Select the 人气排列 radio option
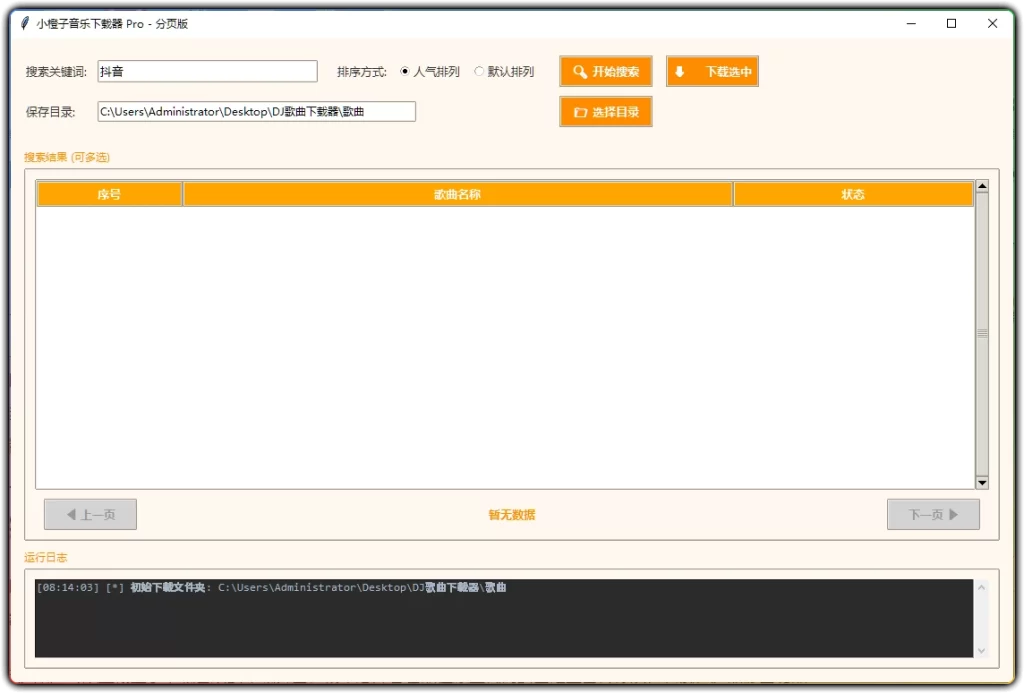This screenshot has width=1024, height=693. click(405, 71)
